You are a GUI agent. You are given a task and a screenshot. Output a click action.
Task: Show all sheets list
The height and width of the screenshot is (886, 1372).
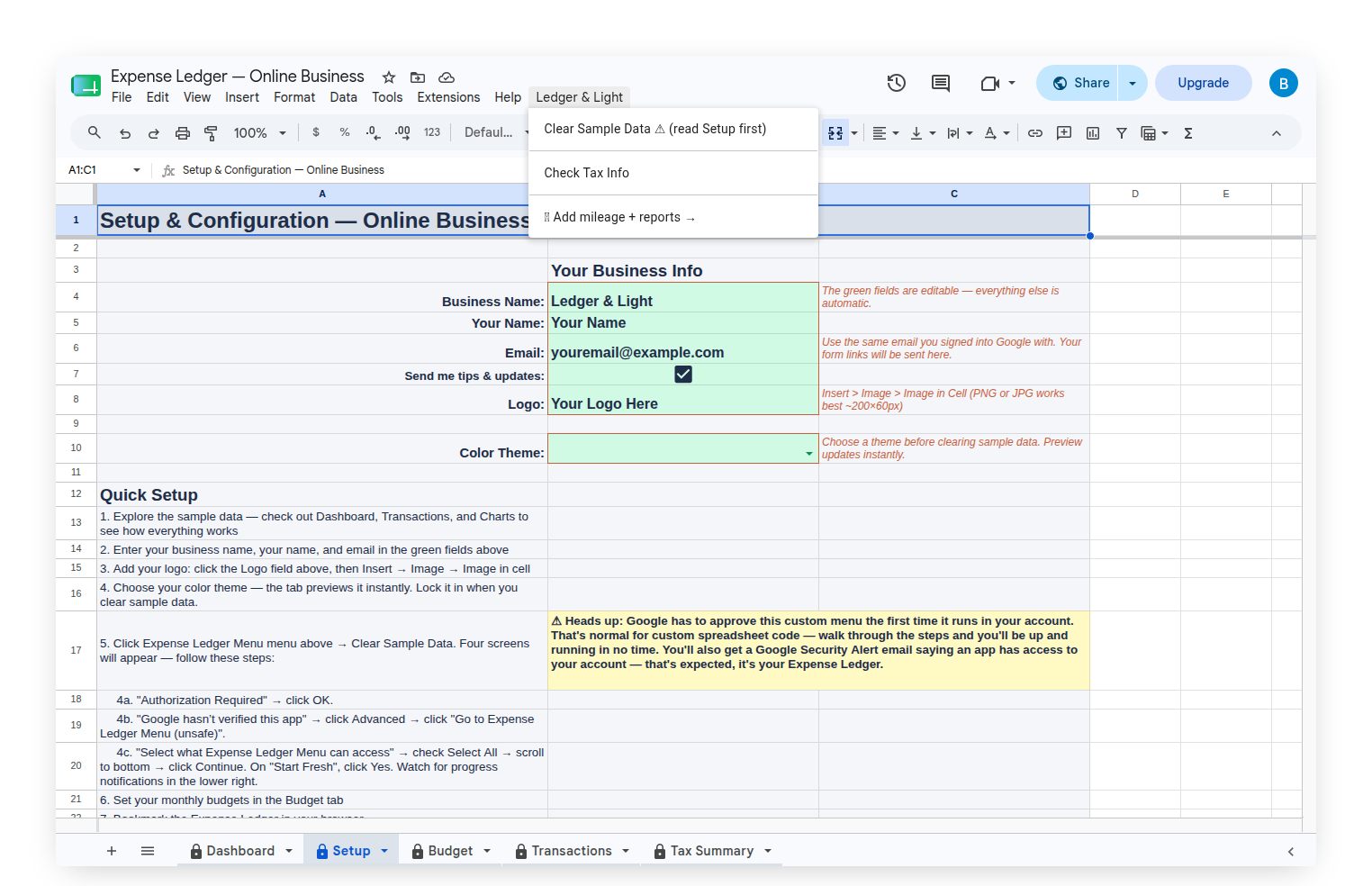click(148, 851)
